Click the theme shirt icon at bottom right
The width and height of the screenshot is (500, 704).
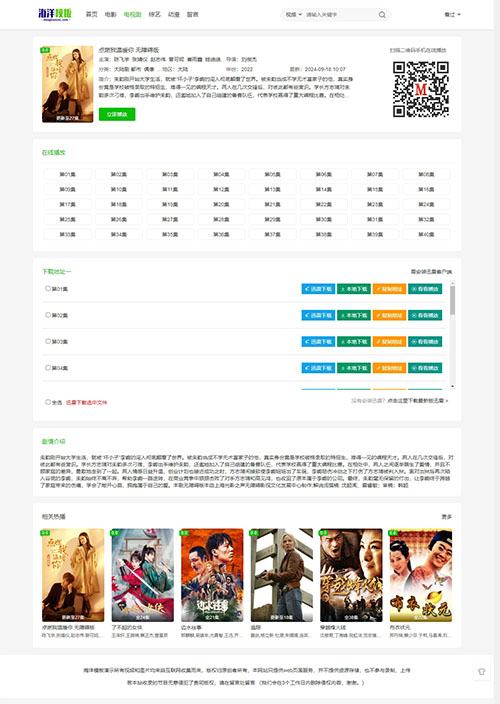coord(482,672)
